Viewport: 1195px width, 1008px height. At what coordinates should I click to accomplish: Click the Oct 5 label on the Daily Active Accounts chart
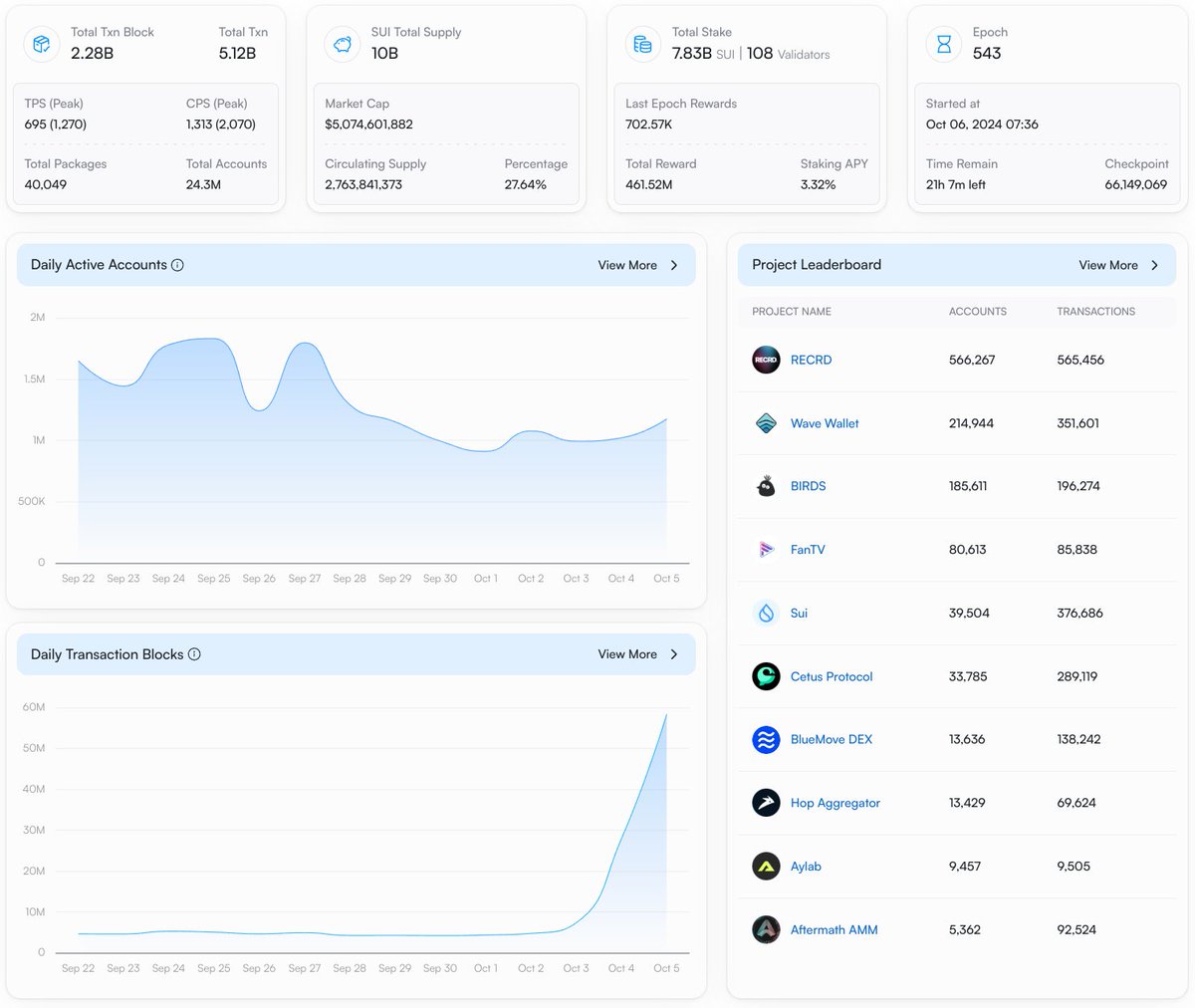pyautogui.click(x=666, y=579)
